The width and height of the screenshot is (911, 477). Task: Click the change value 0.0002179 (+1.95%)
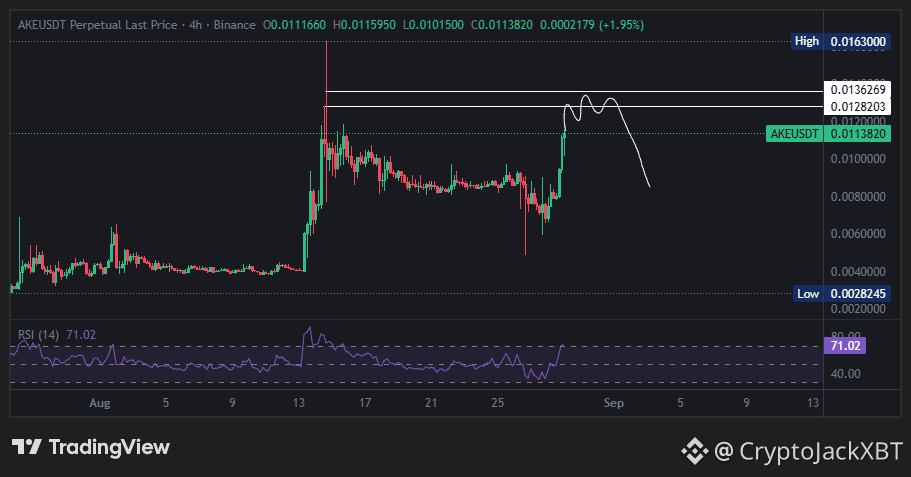point(592,25)
